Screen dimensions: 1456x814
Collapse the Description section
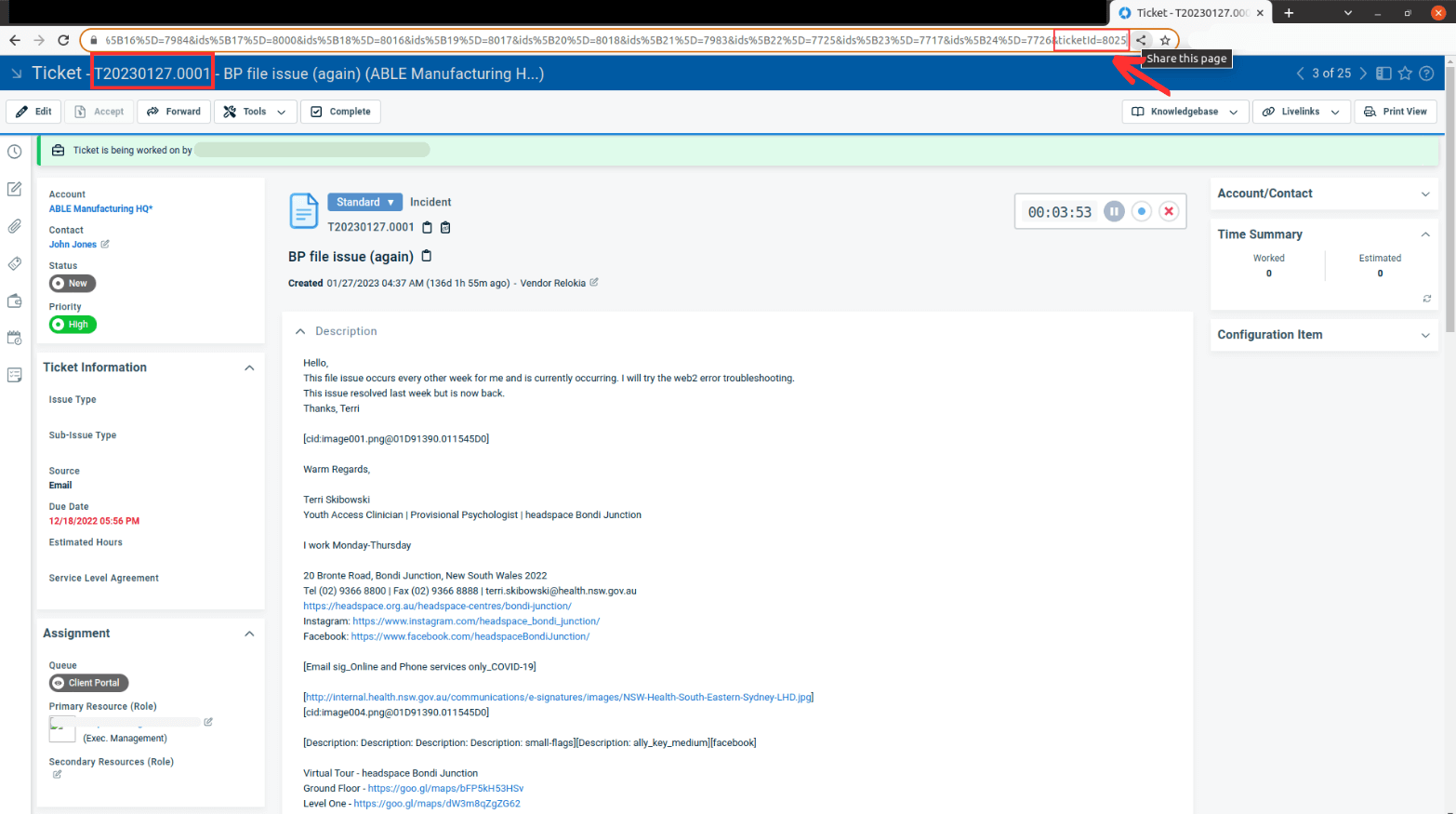coord(300,331)
